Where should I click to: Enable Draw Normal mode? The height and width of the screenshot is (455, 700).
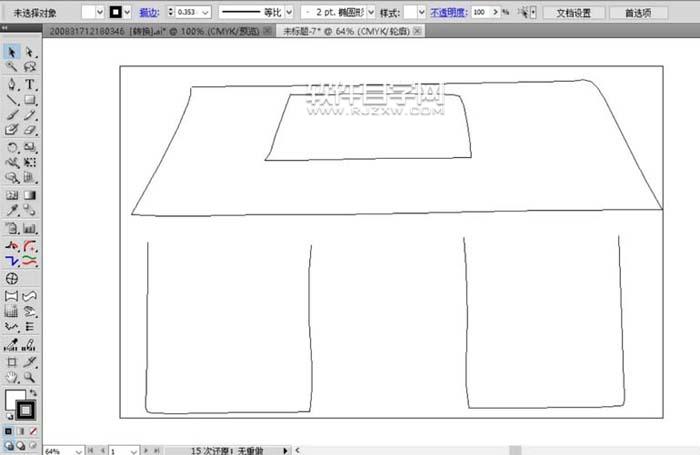tap(9, 445)
